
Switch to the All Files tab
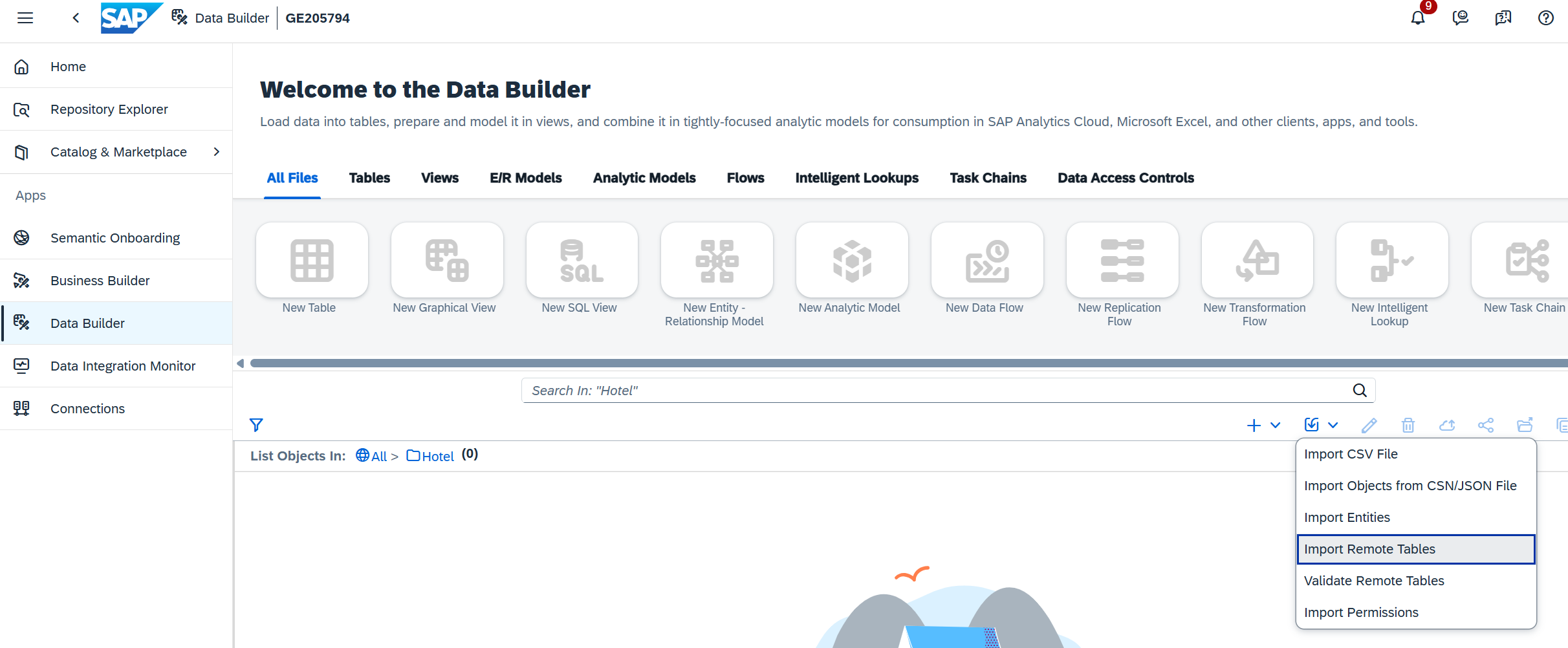pyautogui.click(x=292, y=178)
